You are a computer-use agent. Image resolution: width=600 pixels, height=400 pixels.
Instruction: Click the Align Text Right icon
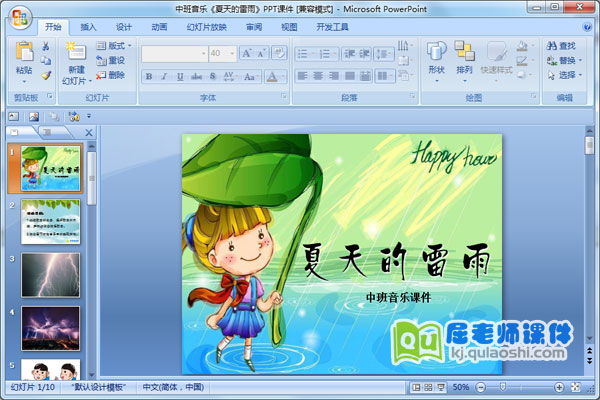click(x=334, y=76)
